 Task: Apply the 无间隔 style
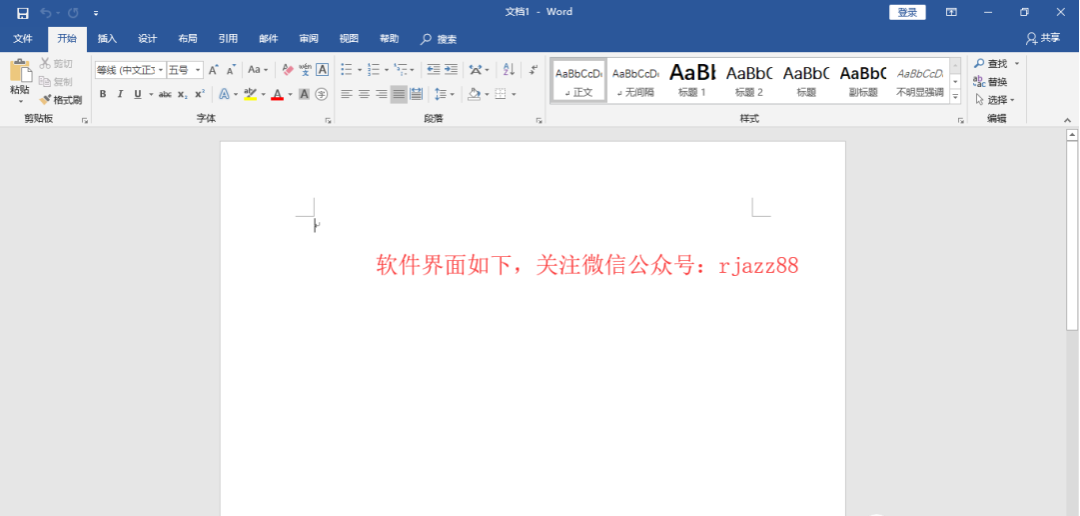635,81
